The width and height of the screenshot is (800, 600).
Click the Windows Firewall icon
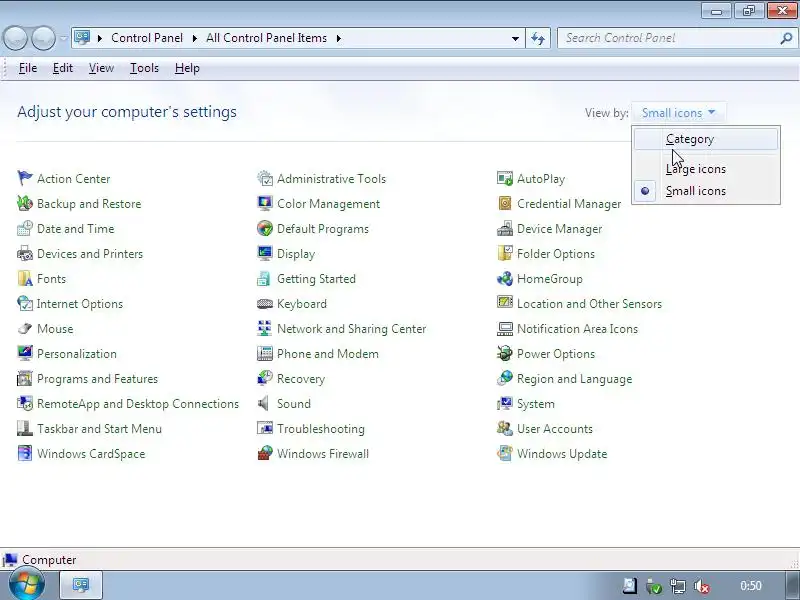[x=265, y=453]
